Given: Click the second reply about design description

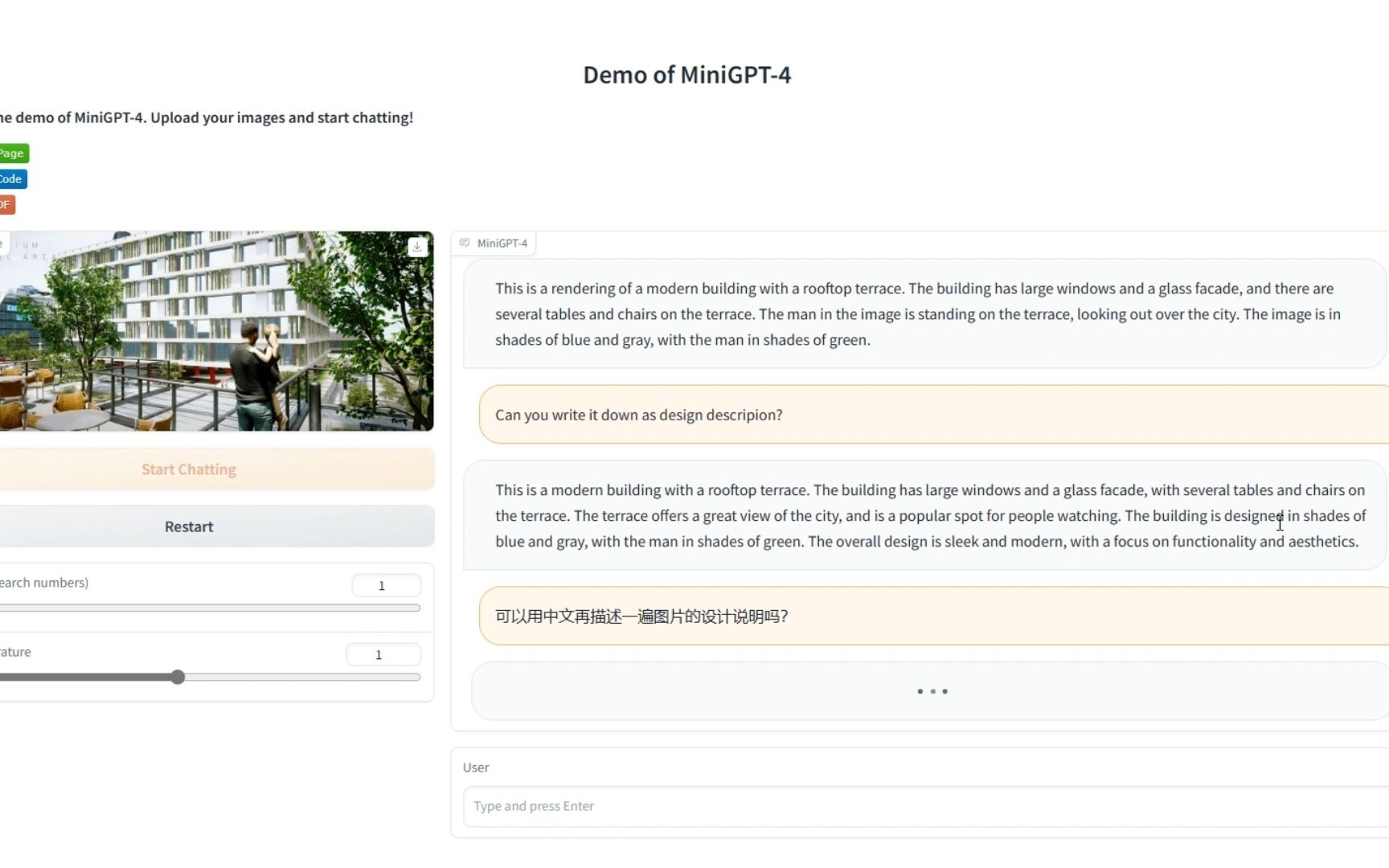Looking at the screenshot, I should coord(925,515).
